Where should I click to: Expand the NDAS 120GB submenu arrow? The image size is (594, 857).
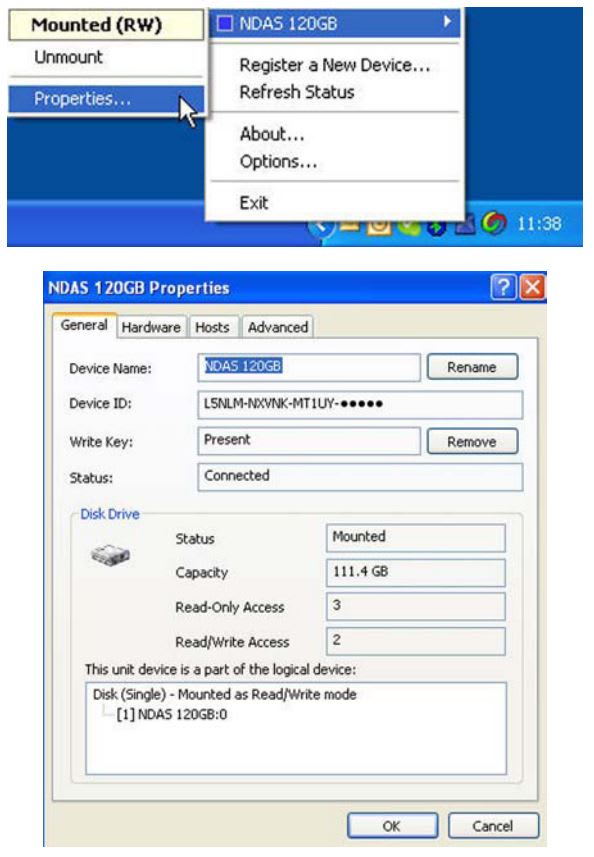click(447, 22)
